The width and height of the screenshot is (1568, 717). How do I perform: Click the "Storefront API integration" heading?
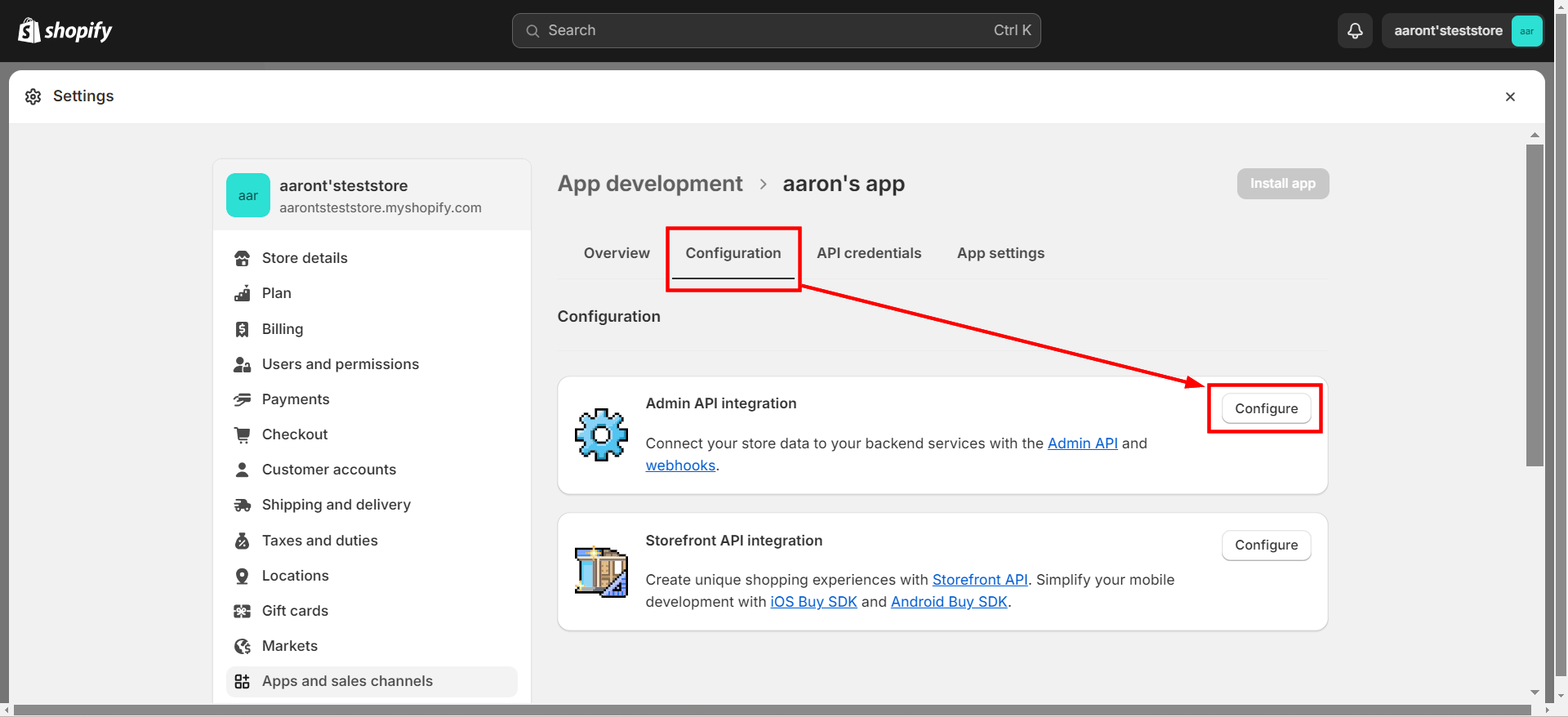pyautogui.click(x=734, y=541)
